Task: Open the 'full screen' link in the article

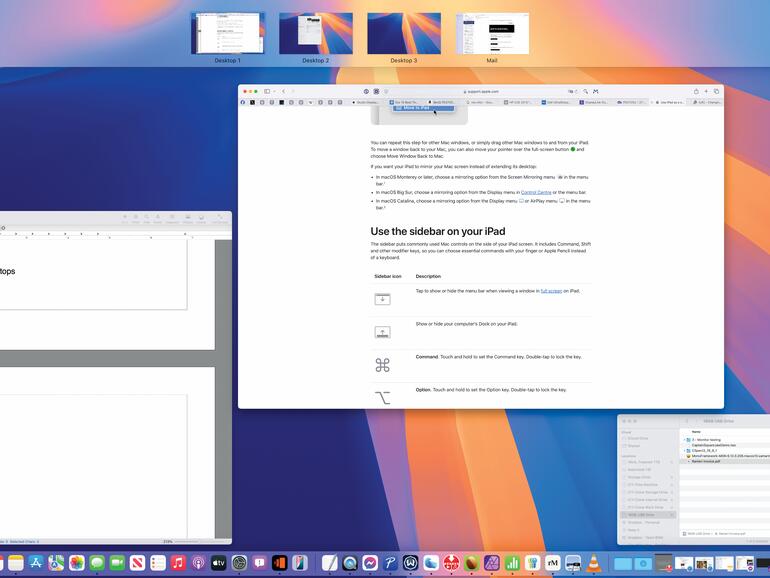Action: (551, 291)
